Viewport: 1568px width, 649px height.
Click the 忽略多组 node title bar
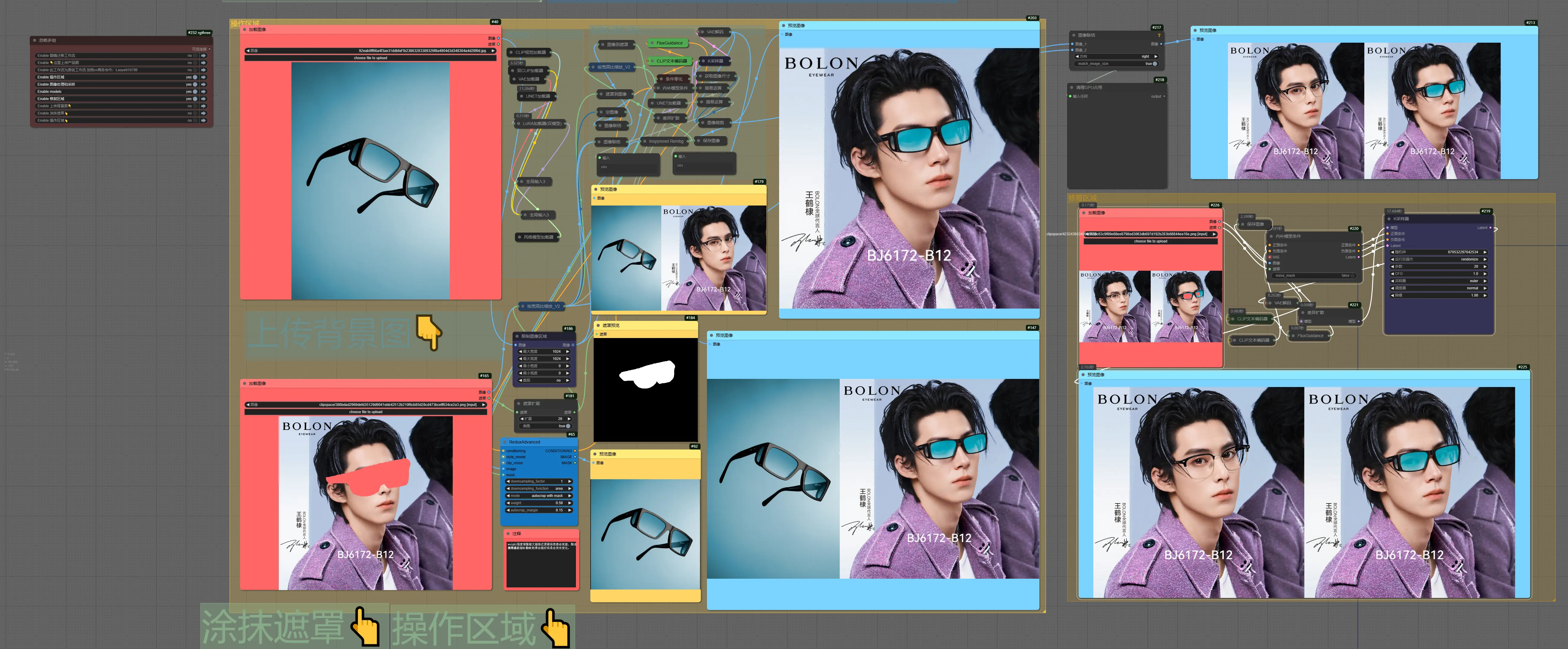(121, 40)
